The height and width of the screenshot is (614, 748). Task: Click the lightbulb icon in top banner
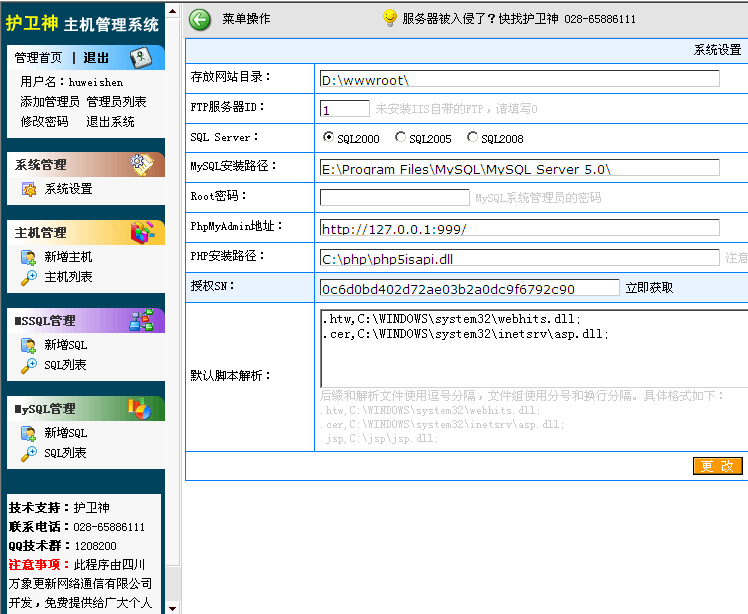pos(390,18)
